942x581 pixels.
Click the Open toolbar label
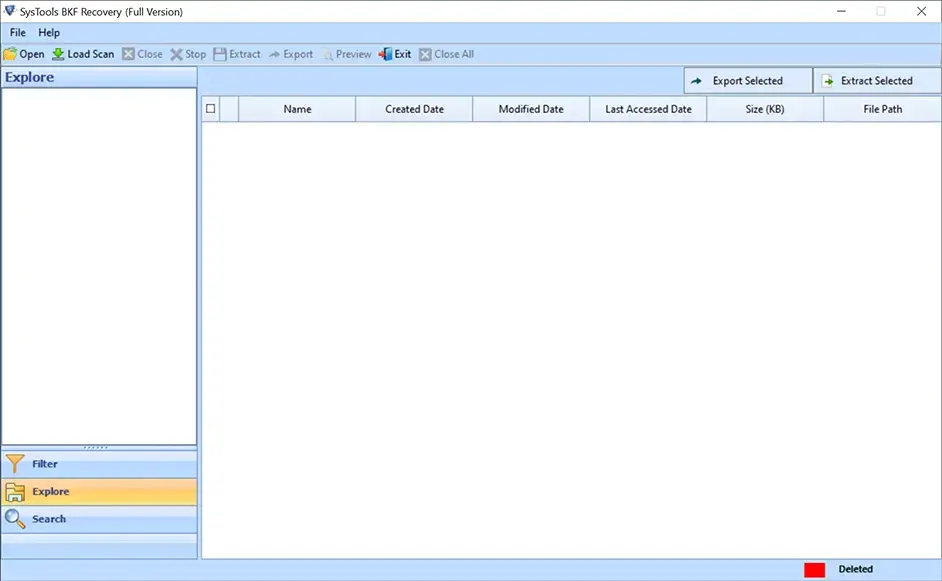click(x=32, y=54)
